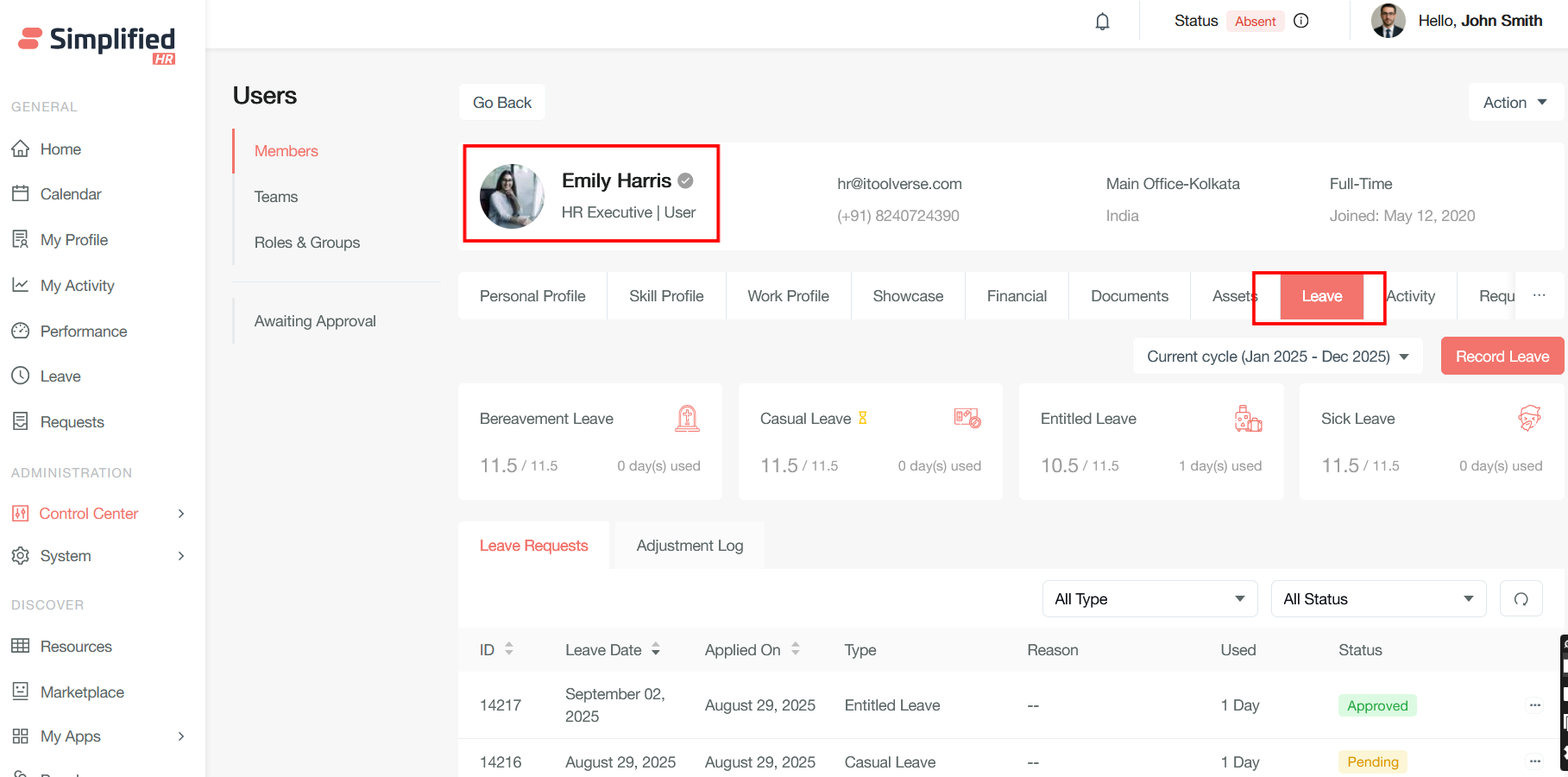
Task: Open more options for request 14217
Action: 1534,705
